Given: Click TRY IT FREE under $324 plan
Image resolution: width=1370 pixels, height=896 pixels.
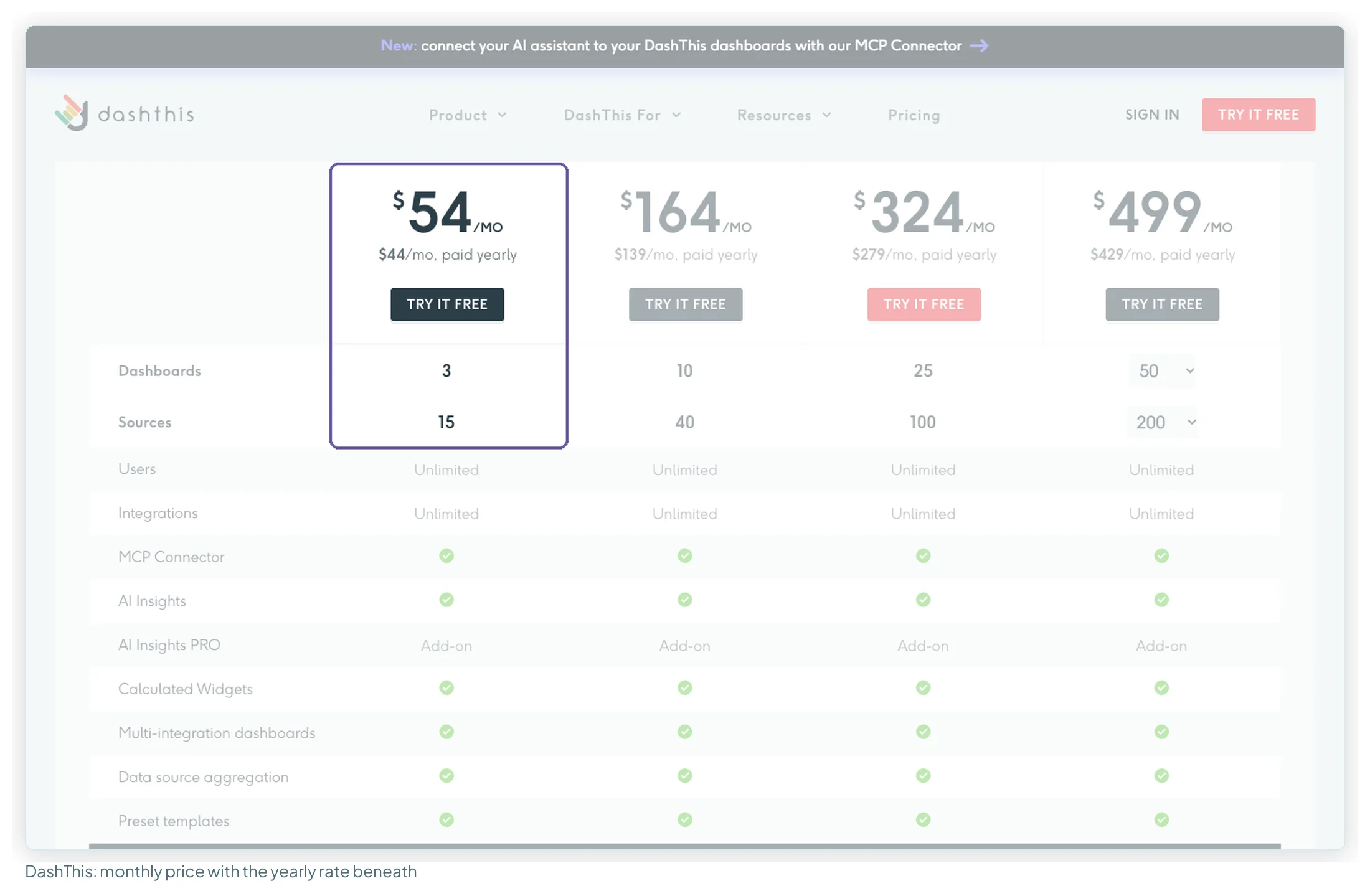Looking at the screenshot, I should [924, 304].
